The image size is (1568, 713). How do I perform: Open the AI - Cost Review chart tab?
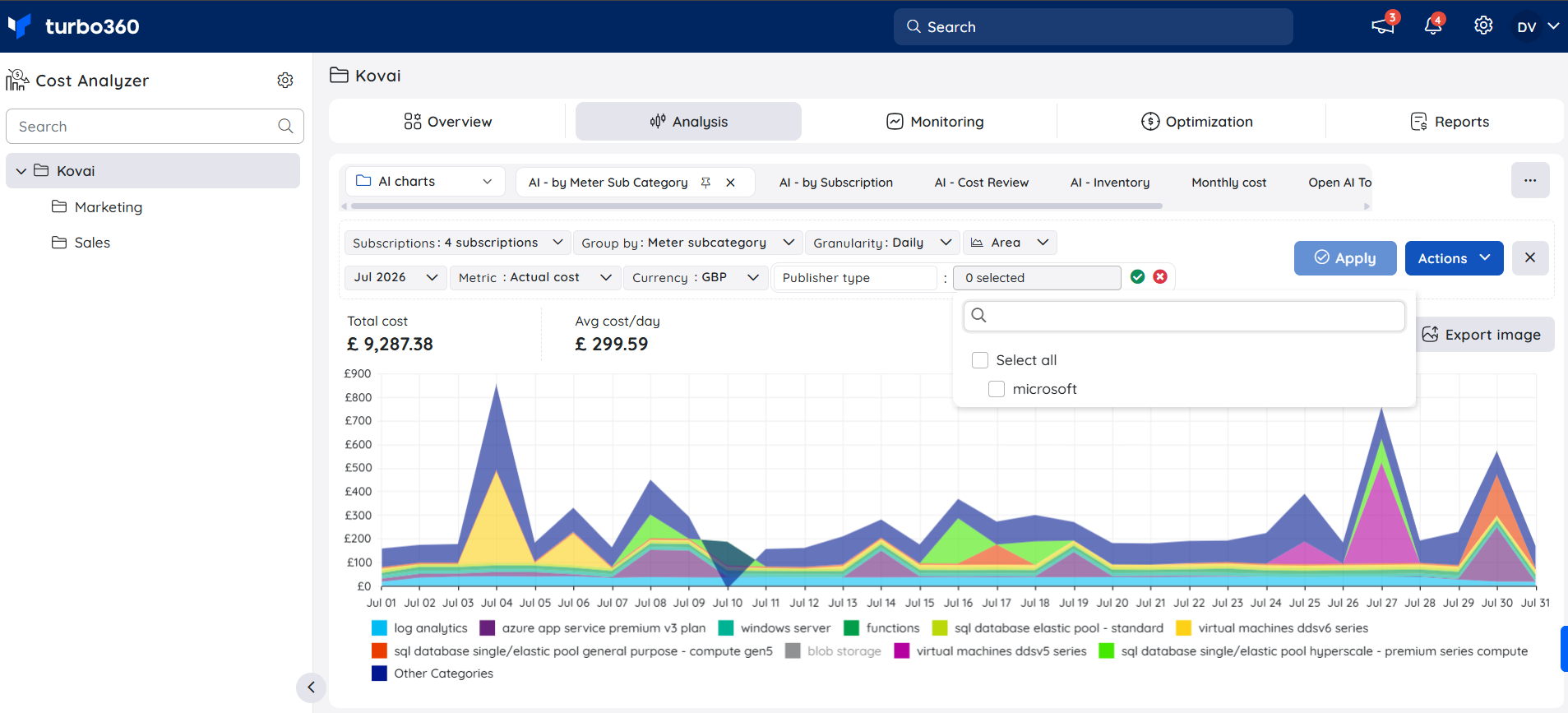click(x=982, y=183)
